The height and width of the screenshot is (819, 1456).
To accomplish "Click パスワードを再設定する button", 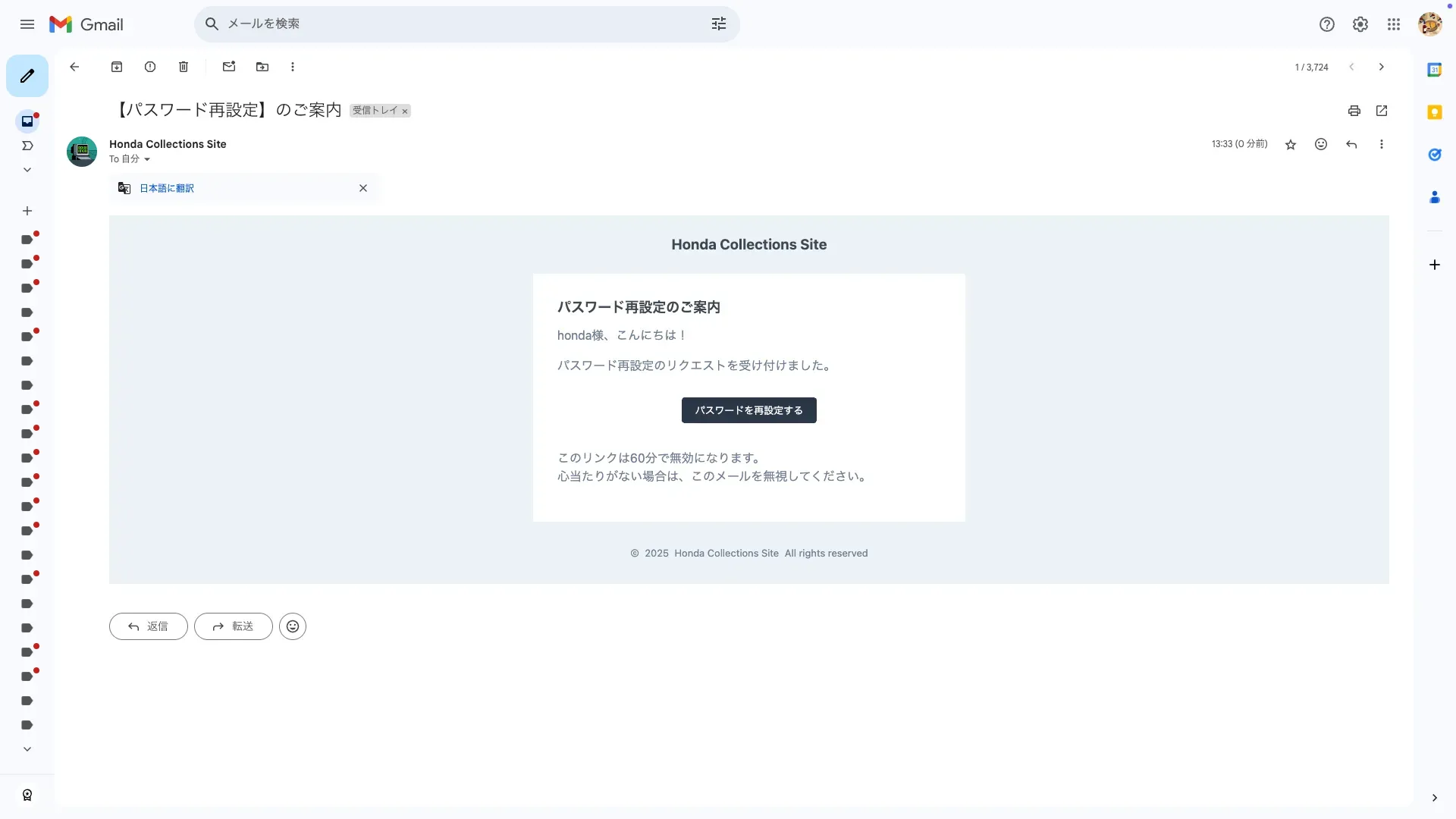I will point(749,410).
